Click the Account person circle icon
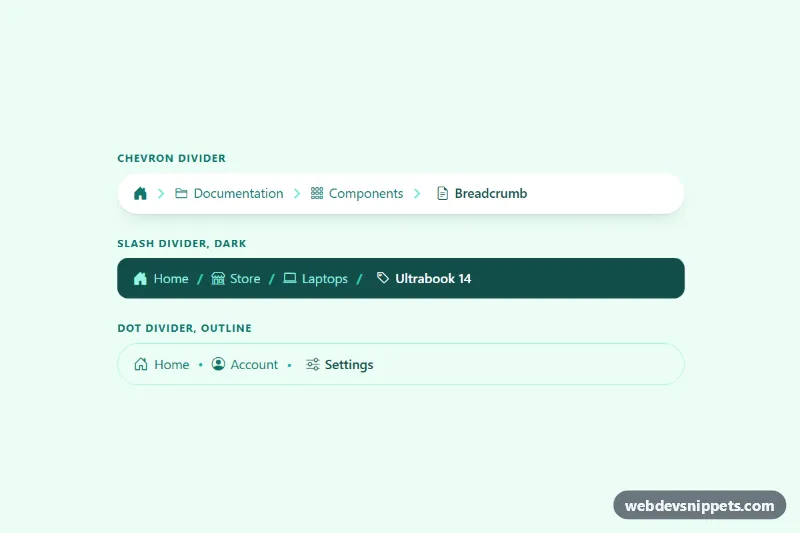The width and height of the screenshot is (800, 533). 218,364
